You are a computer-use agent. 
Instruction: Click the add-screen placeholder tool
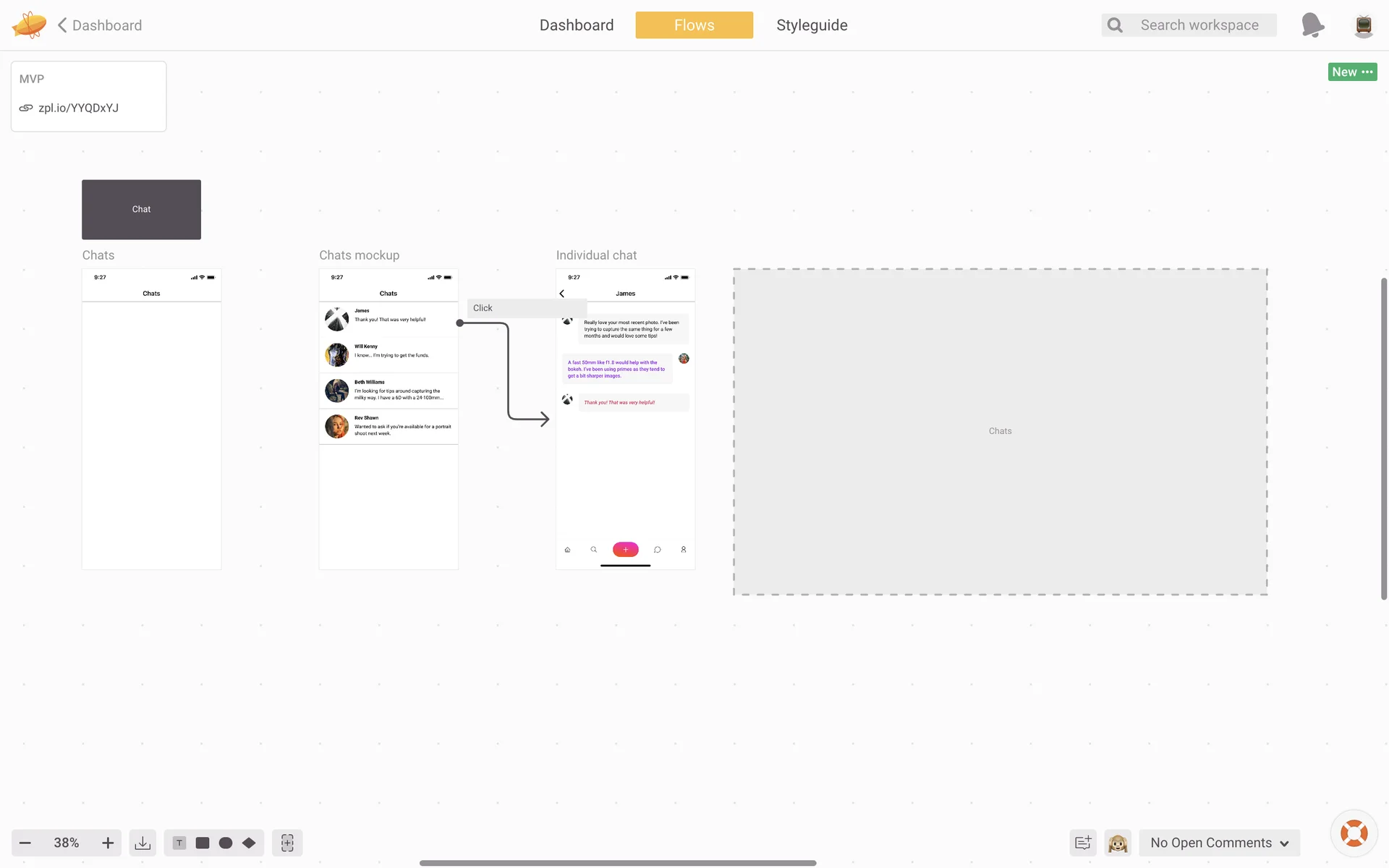[x=287, y=843]
